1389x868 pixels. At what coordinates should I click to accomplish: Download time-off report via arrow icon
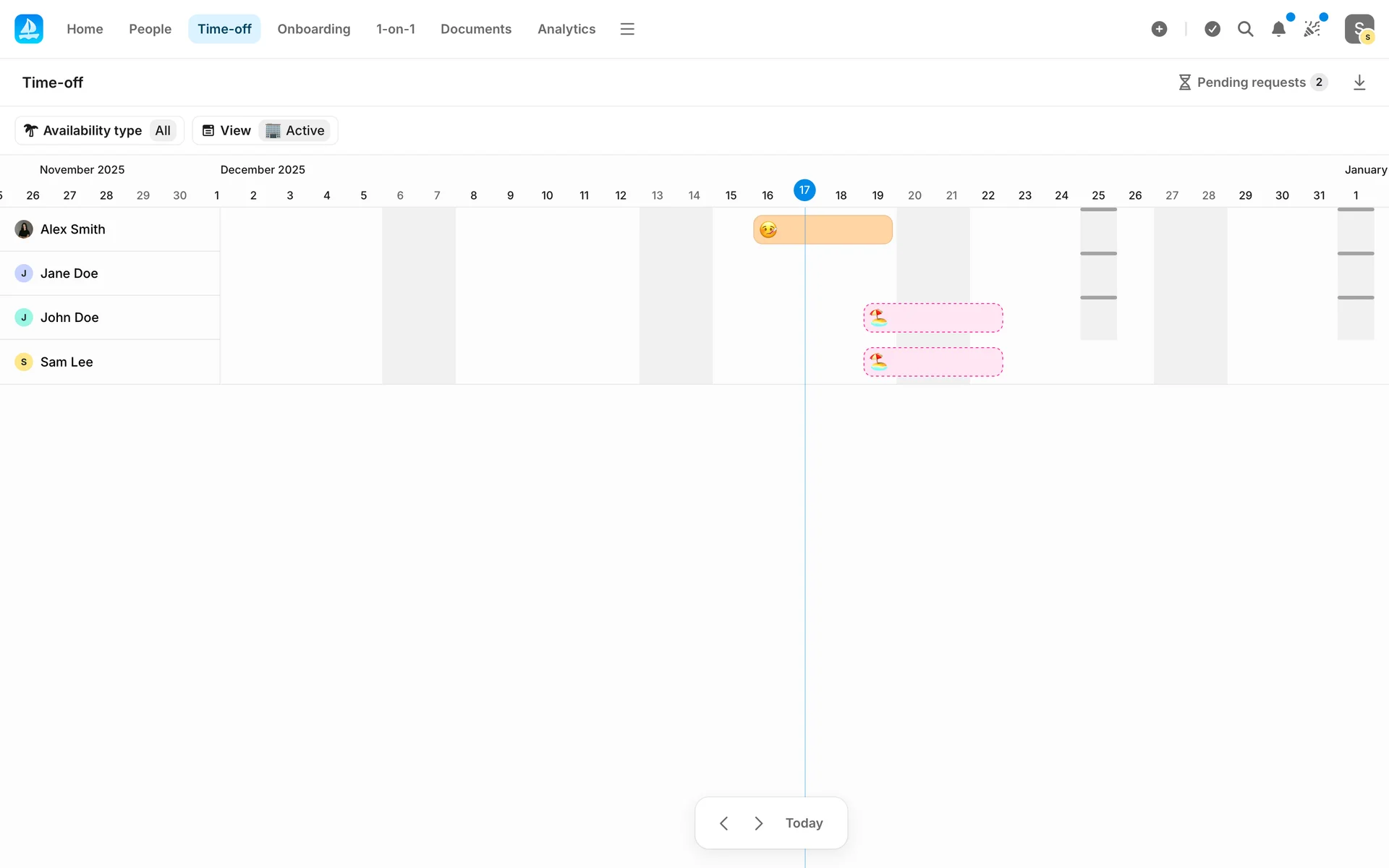point(1359,82)
